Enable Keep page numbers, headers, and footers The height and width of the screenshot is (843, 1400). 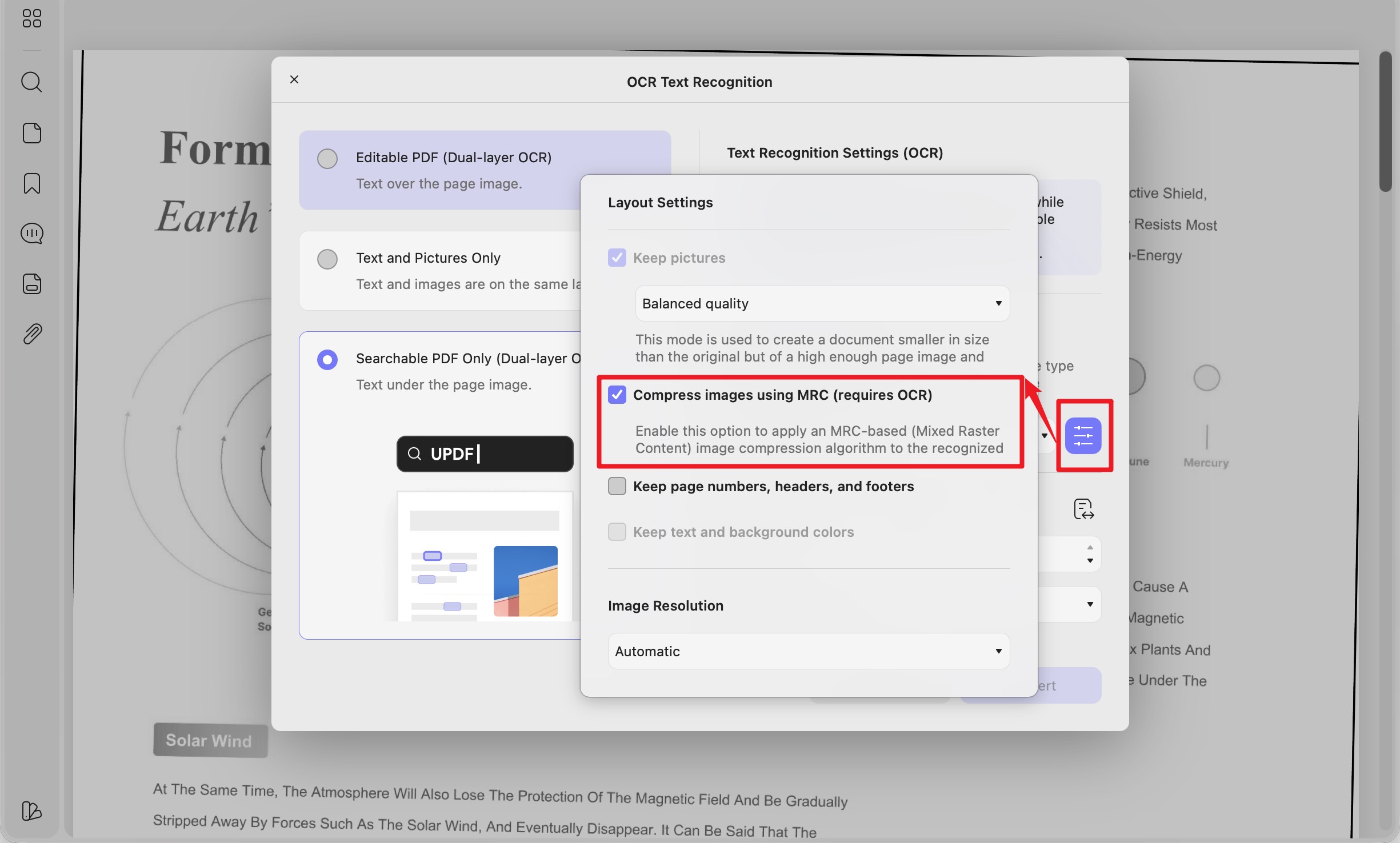(617, 486)
